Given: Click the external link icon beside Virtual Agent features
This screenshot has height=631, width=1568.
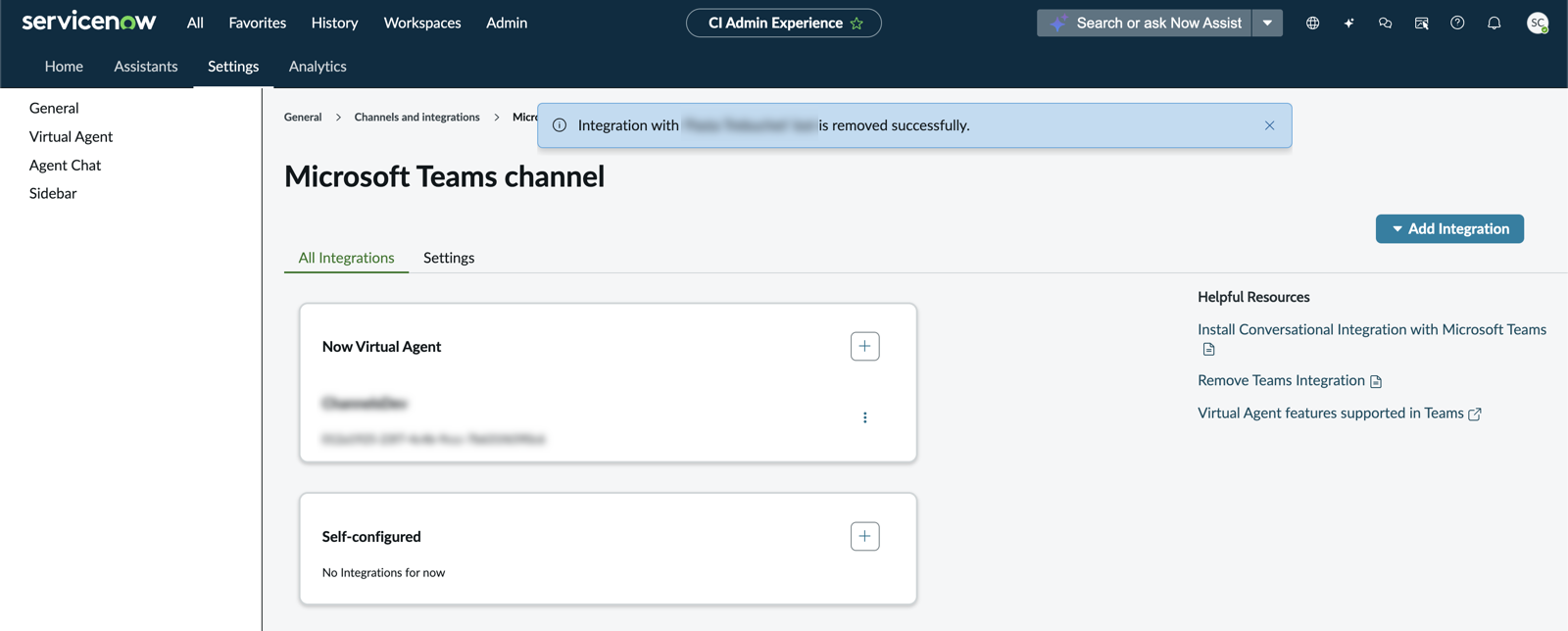Looking at the screenshot, I should (1475, 413).
